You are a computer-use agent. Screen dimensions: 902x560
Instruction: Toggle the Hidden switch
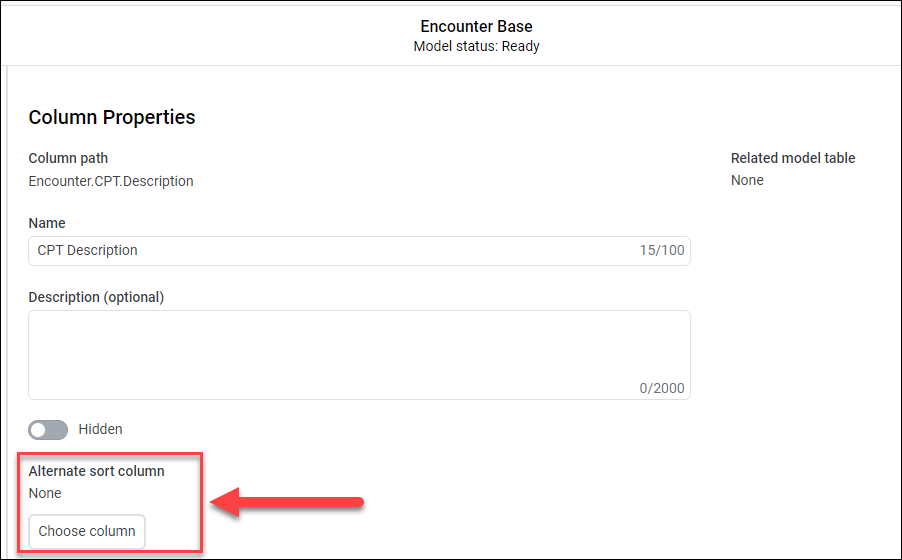click(48, 429)
